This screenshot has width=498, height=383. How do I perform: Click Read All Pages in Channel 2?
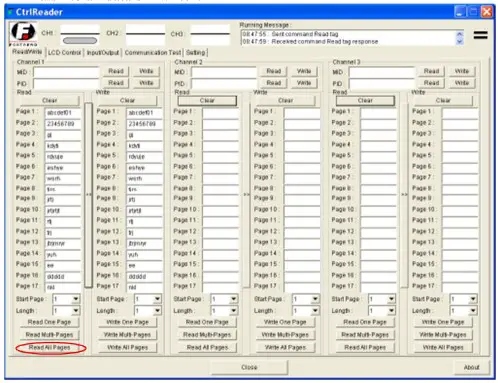[207, 348]
